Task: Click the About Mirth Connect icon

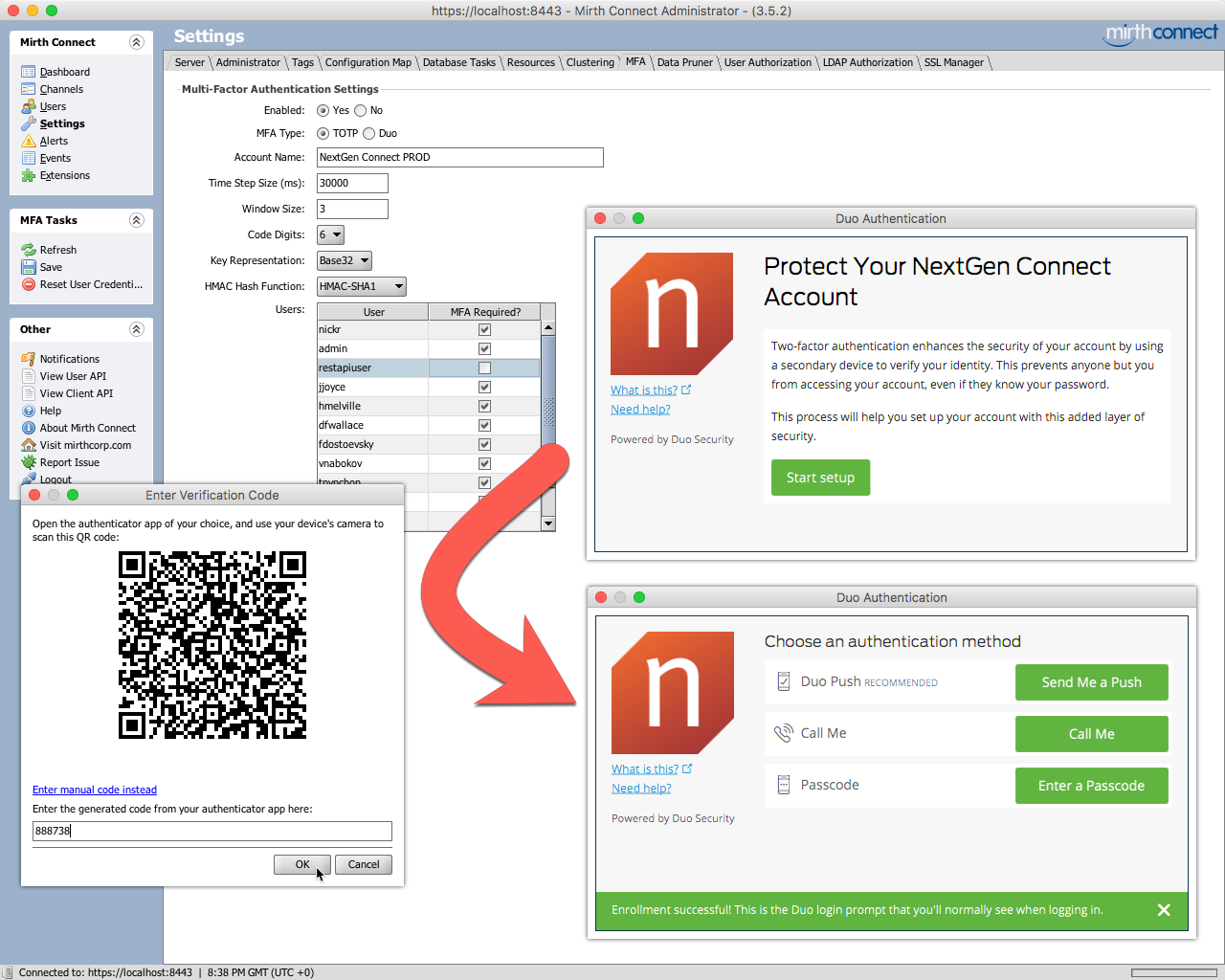Action: (29, 428)
